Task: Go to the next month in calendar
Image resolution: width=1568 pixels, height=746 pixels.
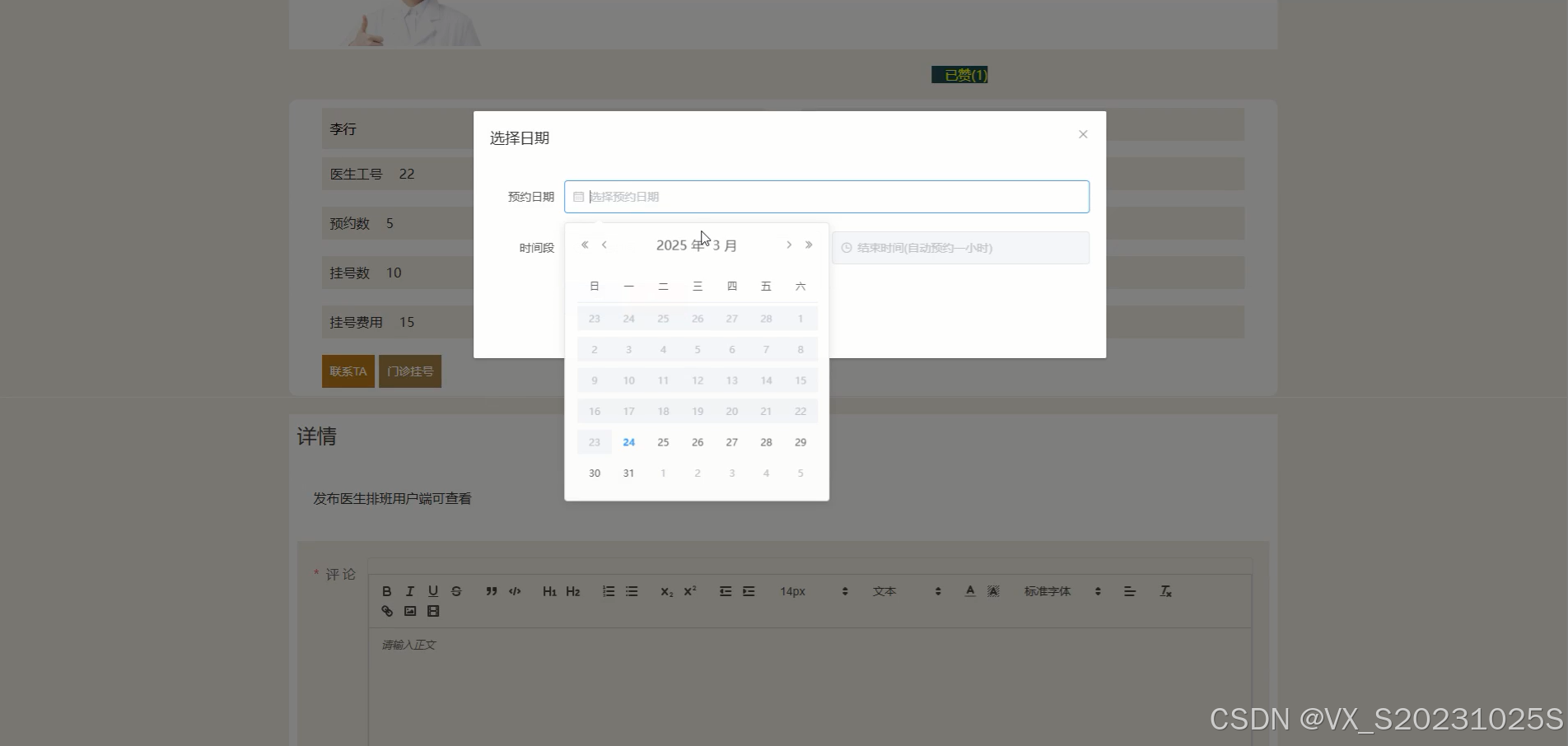Action: [x=789, y=245]
